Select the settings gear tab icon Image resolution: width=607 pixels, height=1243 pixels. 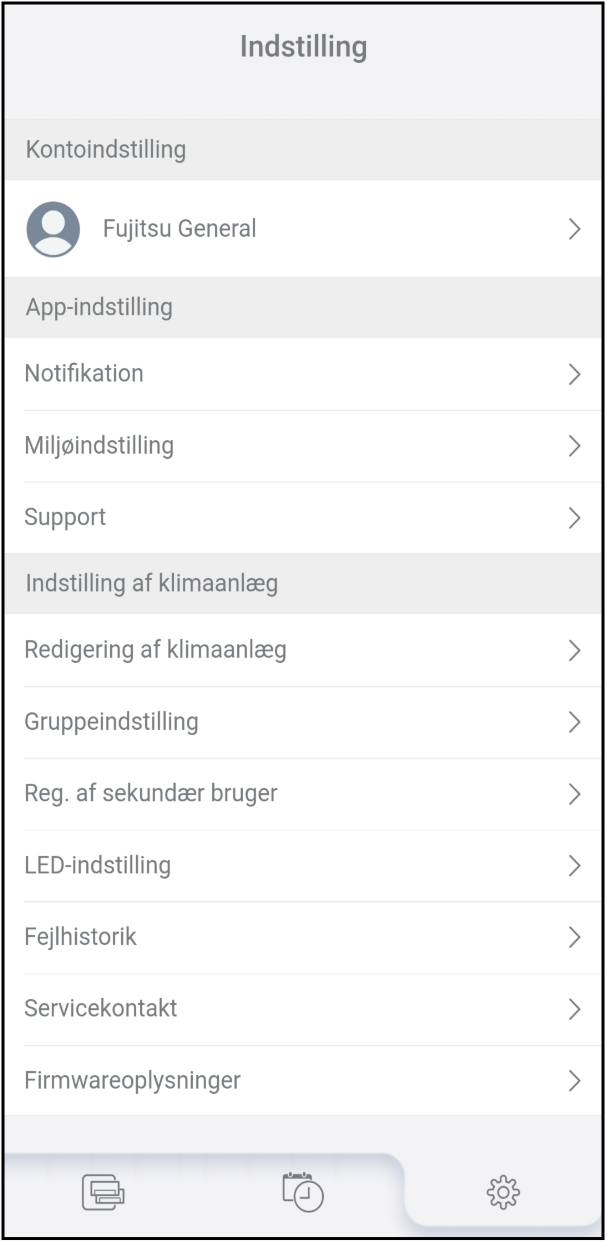(503, 1191)
